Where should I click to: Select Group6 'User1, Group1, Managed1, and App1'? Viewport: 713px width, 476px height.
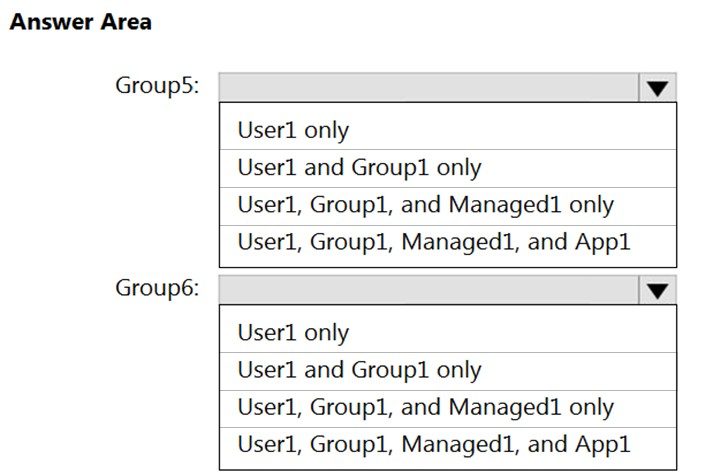point(434,444)
